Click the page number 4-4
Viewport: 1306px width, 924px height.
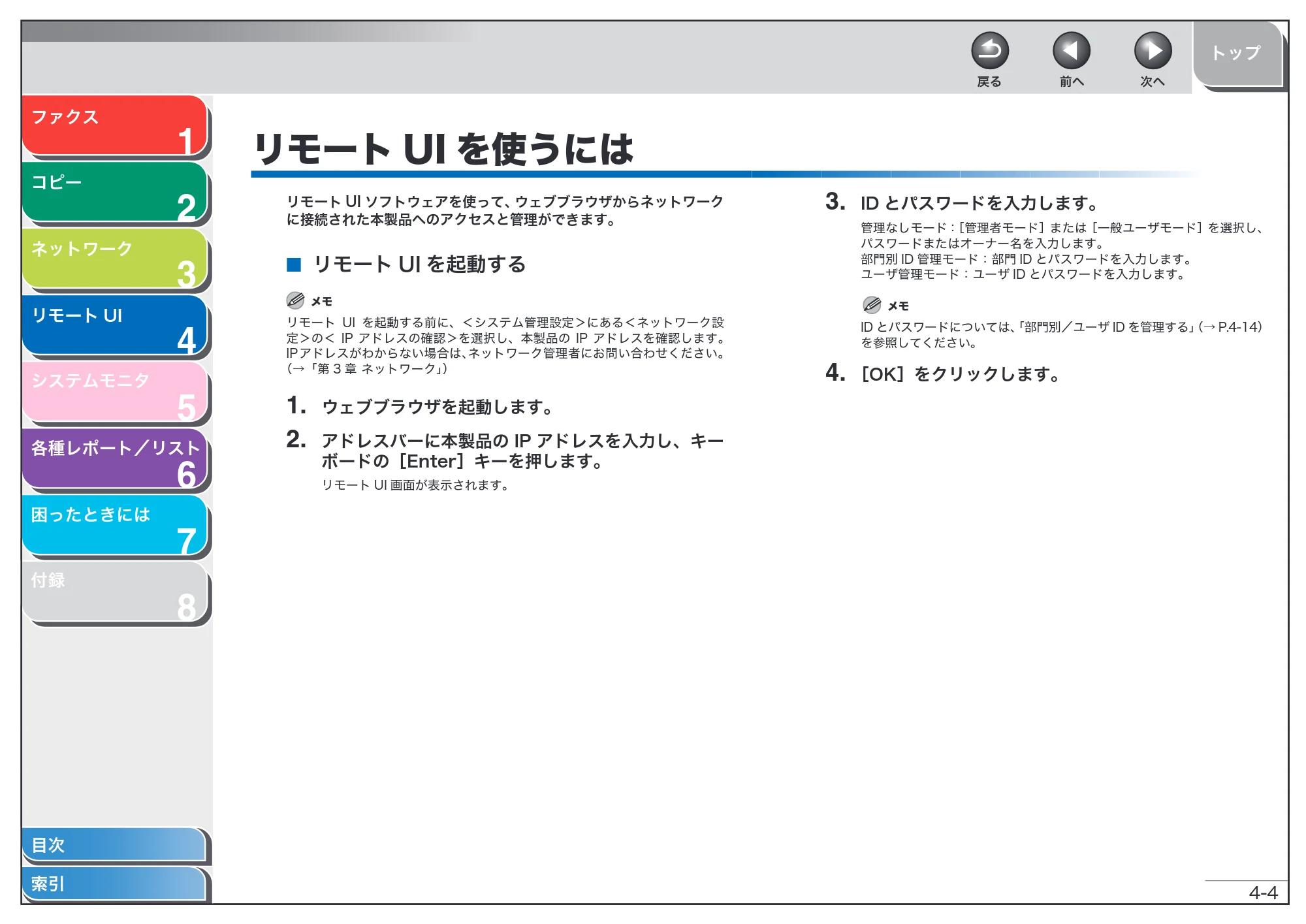(x=1263, y=893)
